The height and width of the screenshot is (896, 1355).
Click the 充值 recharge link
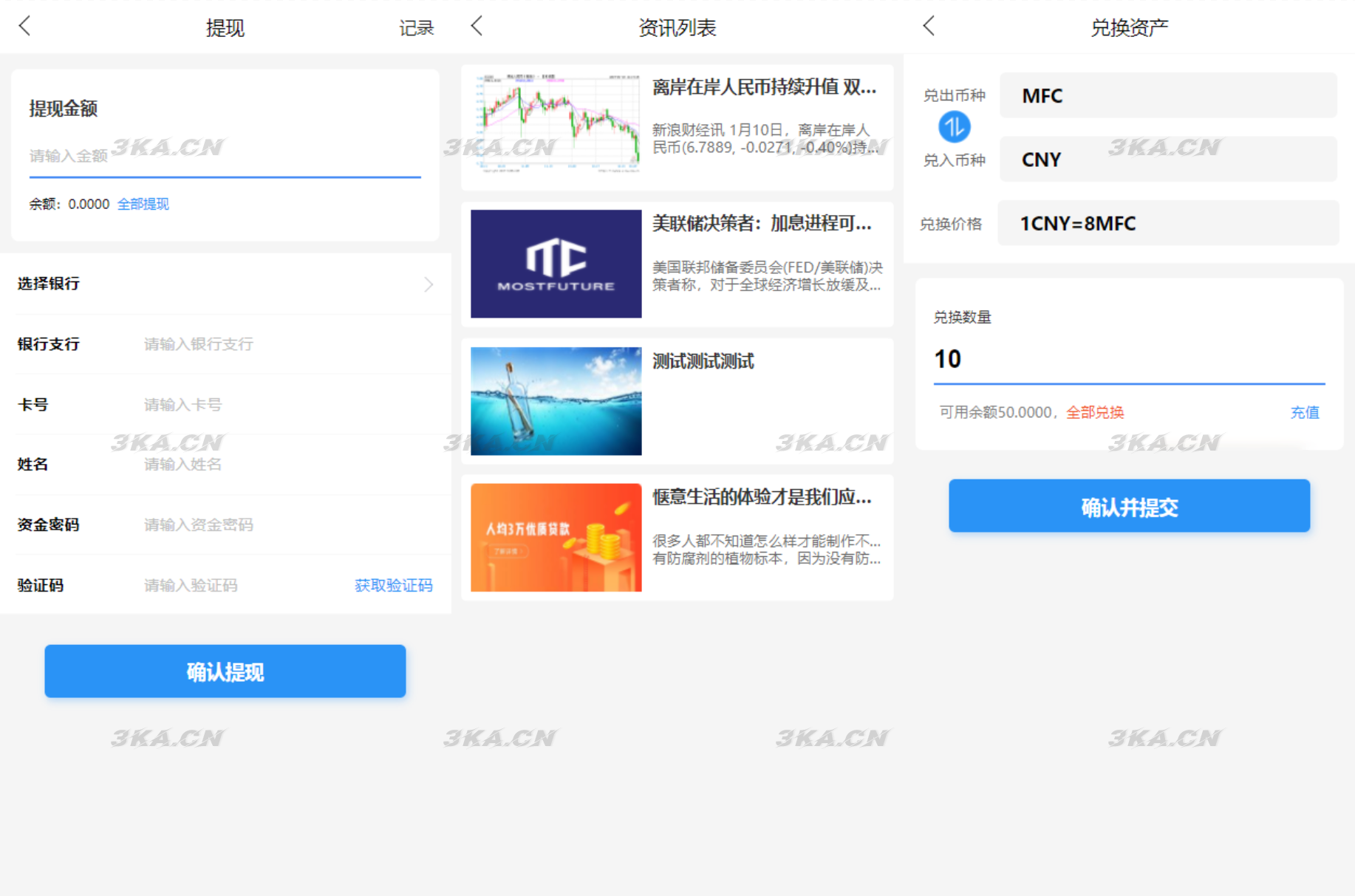tap(1305, 412)
